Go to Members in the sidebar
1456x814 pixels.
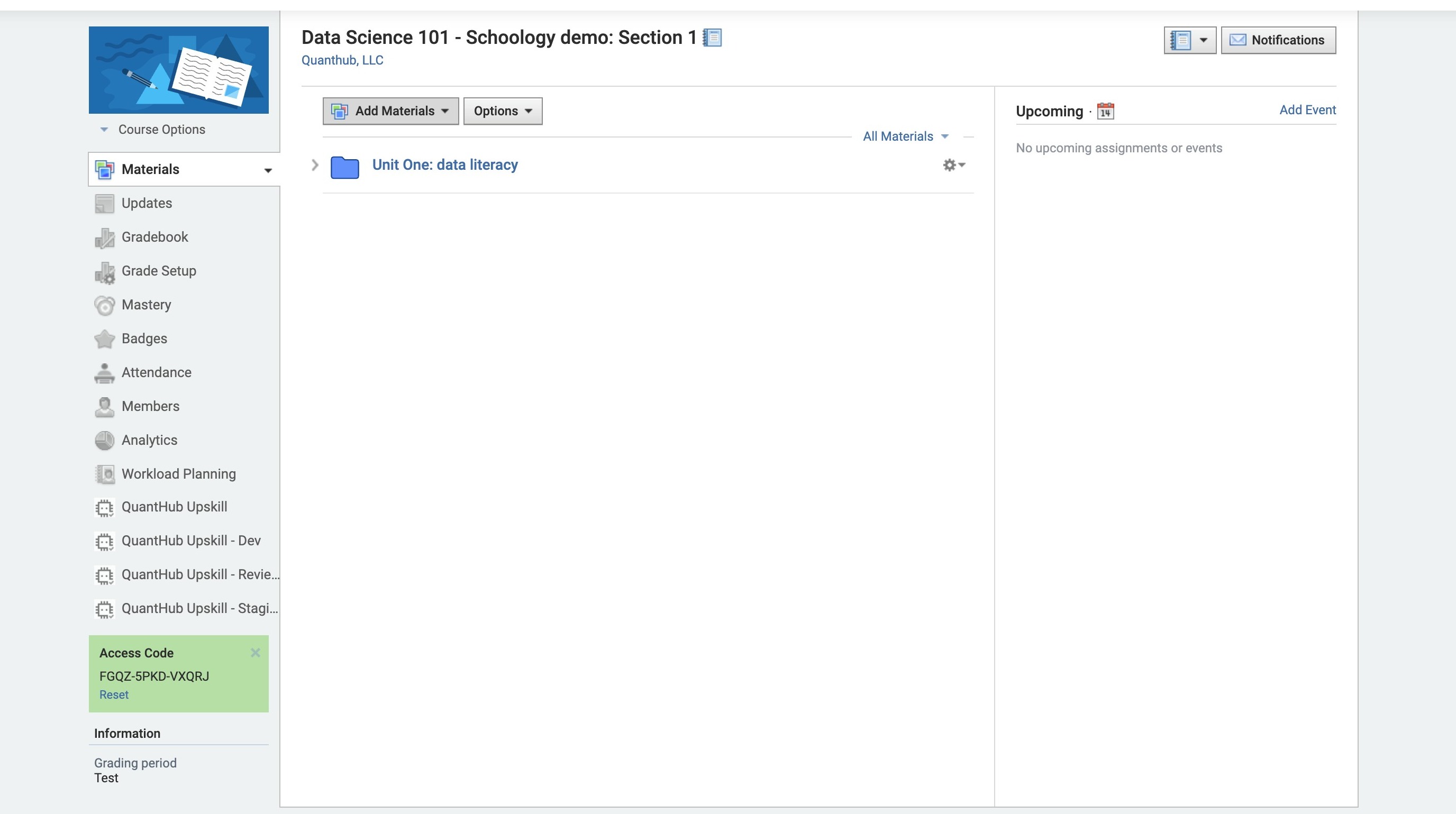pos(150,406)
